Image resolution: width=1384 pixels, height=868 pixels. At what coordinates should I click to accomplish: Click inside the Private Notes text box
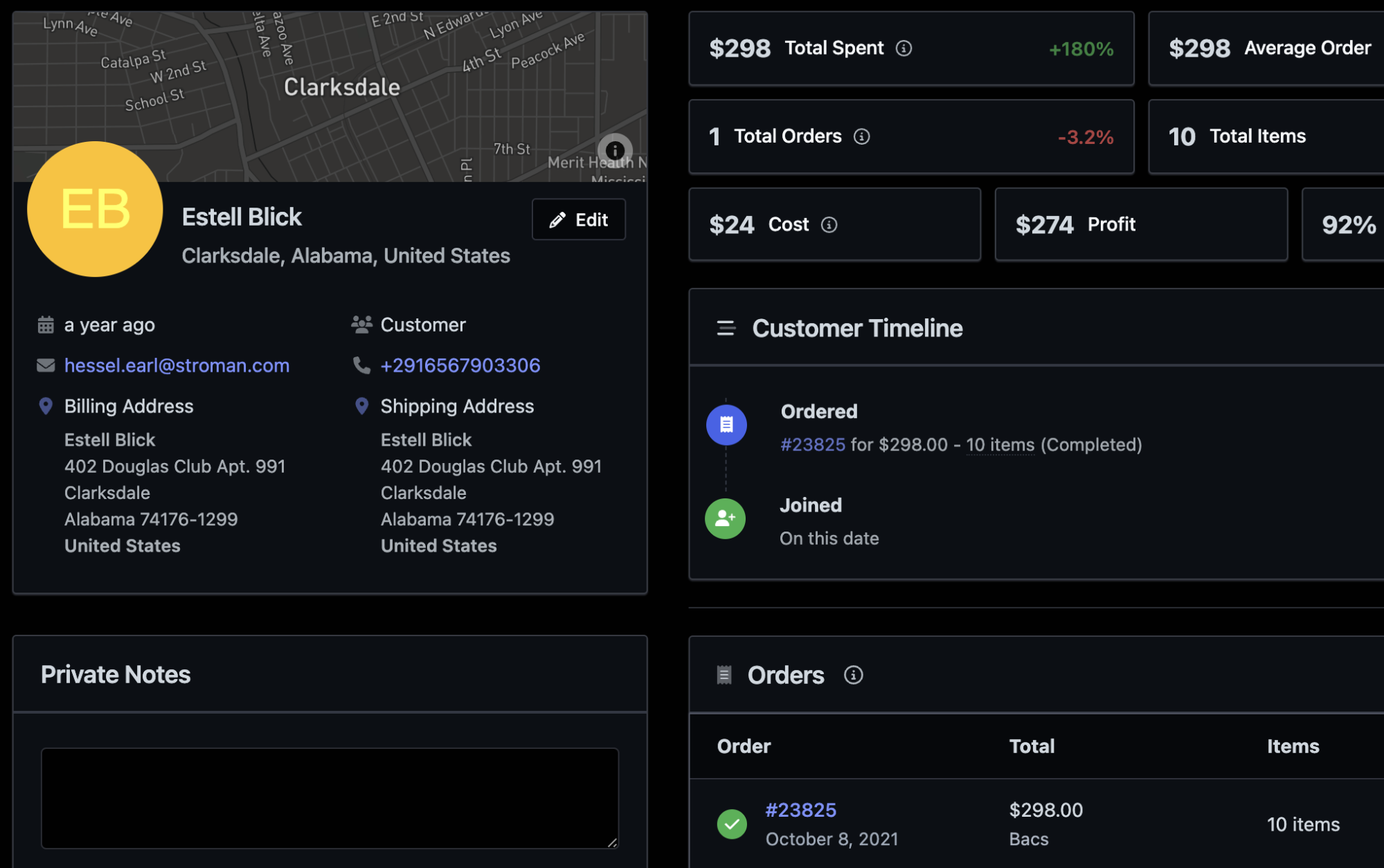[330, 798]
